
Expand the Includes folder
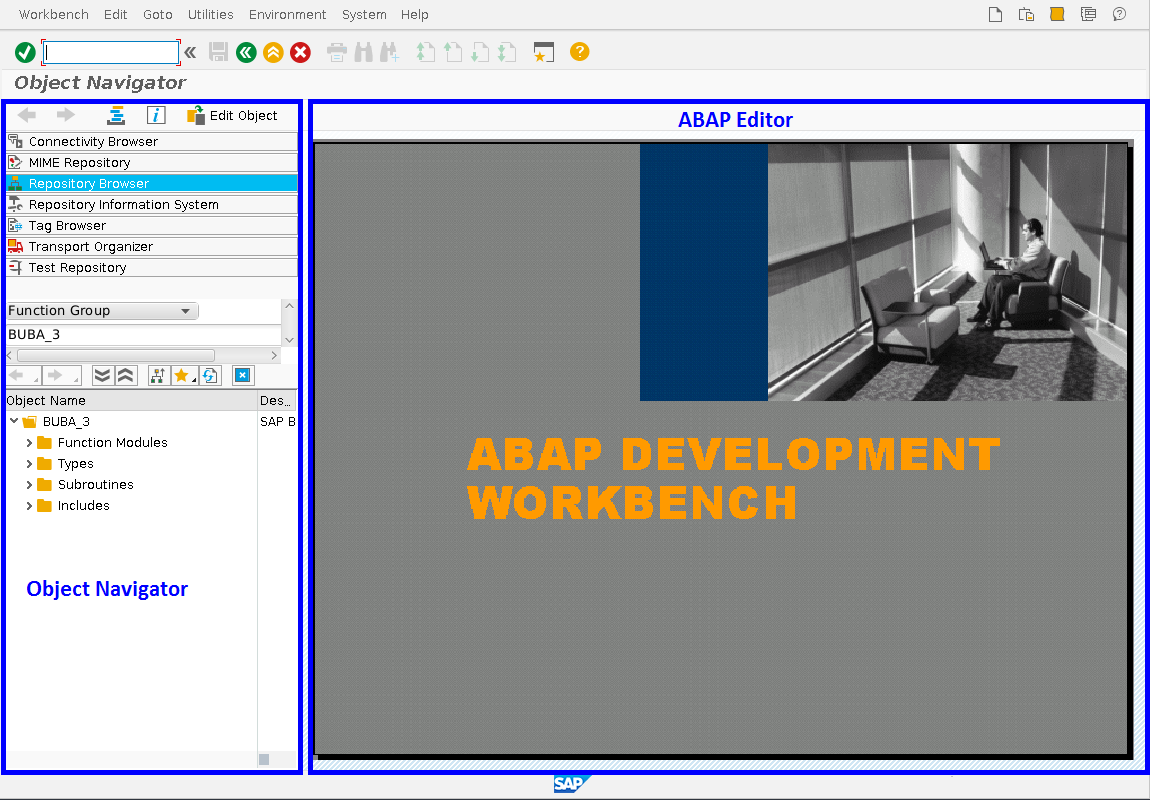29,506
